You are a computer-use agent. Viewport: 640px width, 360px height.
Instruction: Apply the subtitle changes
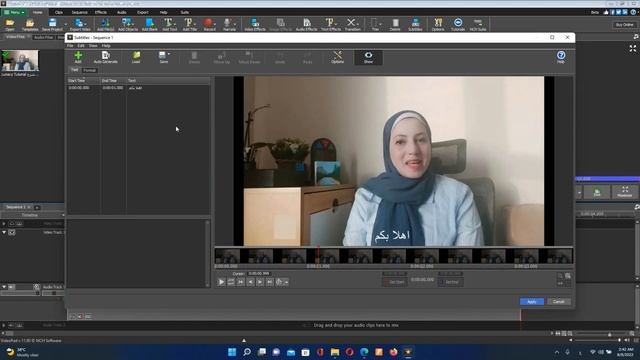531,302
